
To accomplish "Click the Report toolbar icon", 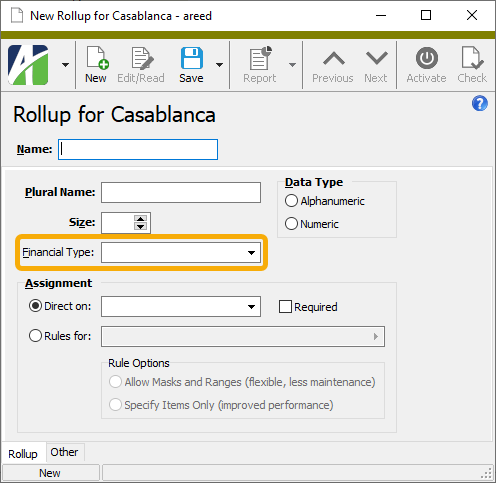I will [260, 58].
